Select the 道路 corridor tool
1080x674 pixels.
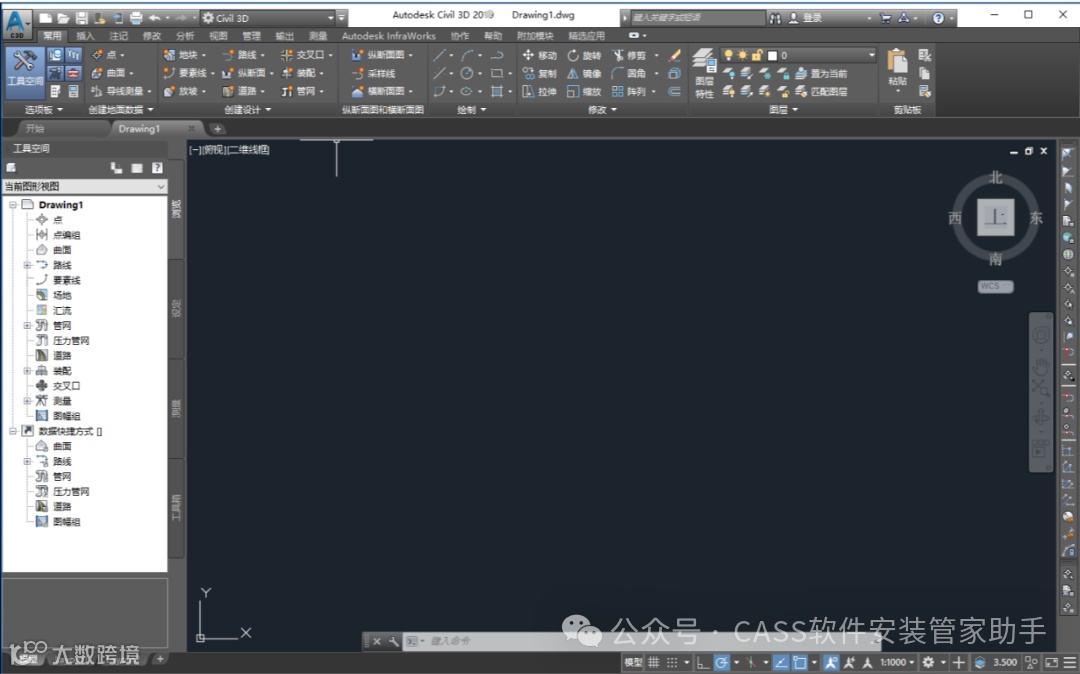(x=243, y=91)
